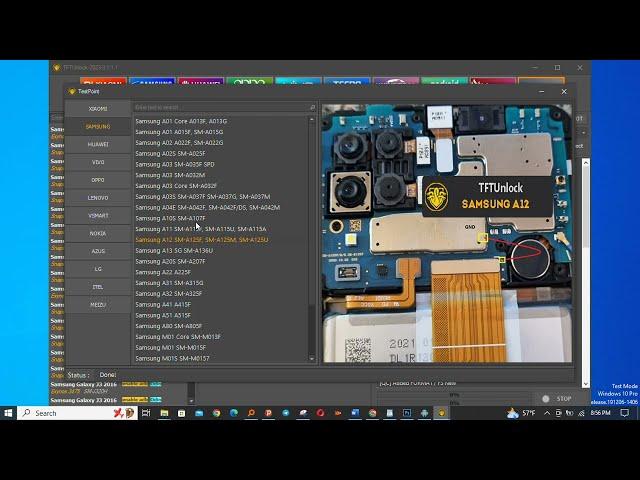Open PowerPoint from the taskbar
Screen dimensions: 640x480
[x=269, y=413]
